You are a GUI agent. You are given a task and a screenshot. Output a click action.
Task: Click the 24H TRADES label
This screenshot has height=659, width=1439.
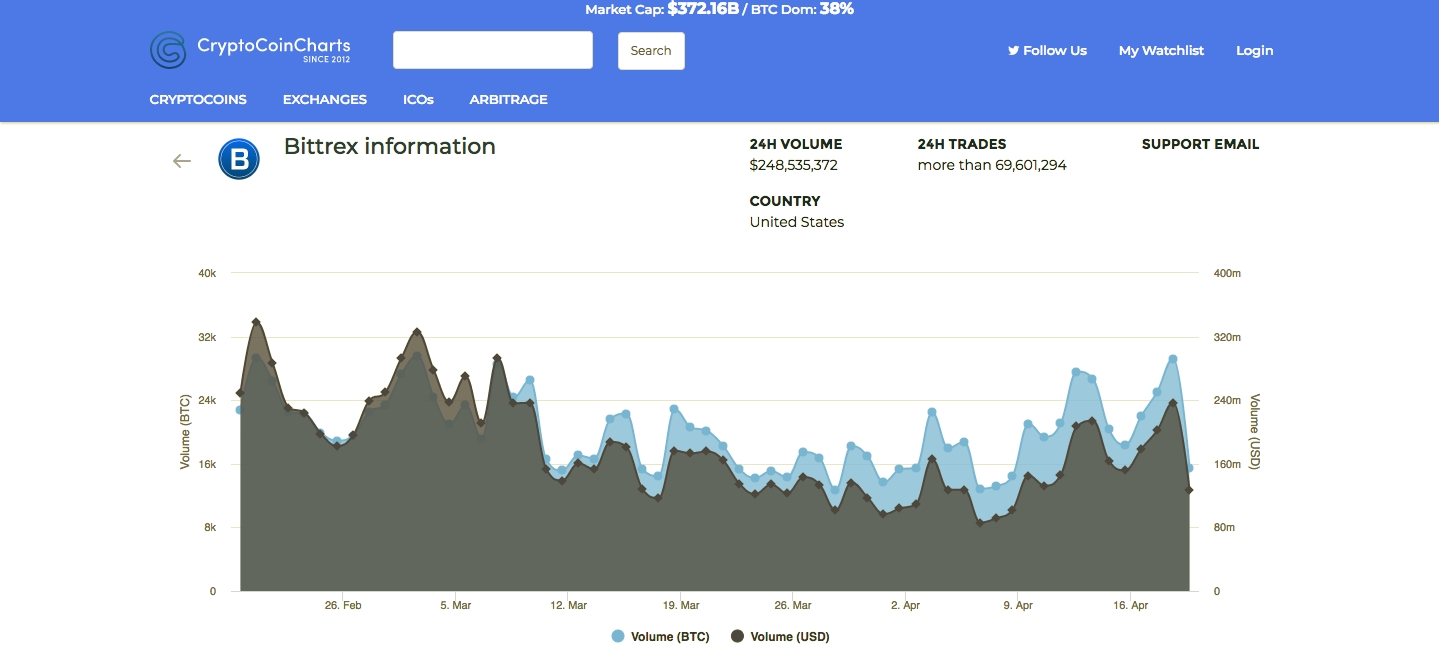point(962,144)
